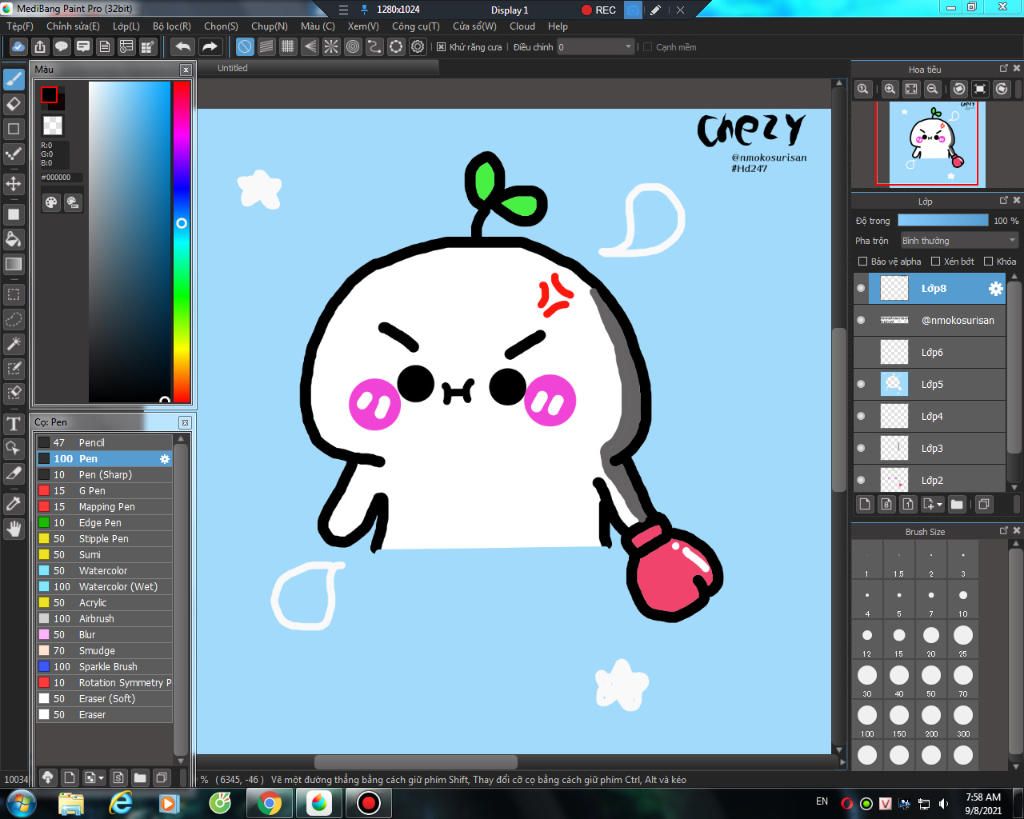Toggle the Bảo vệ alpha checkbox

(x=862, y=261)
